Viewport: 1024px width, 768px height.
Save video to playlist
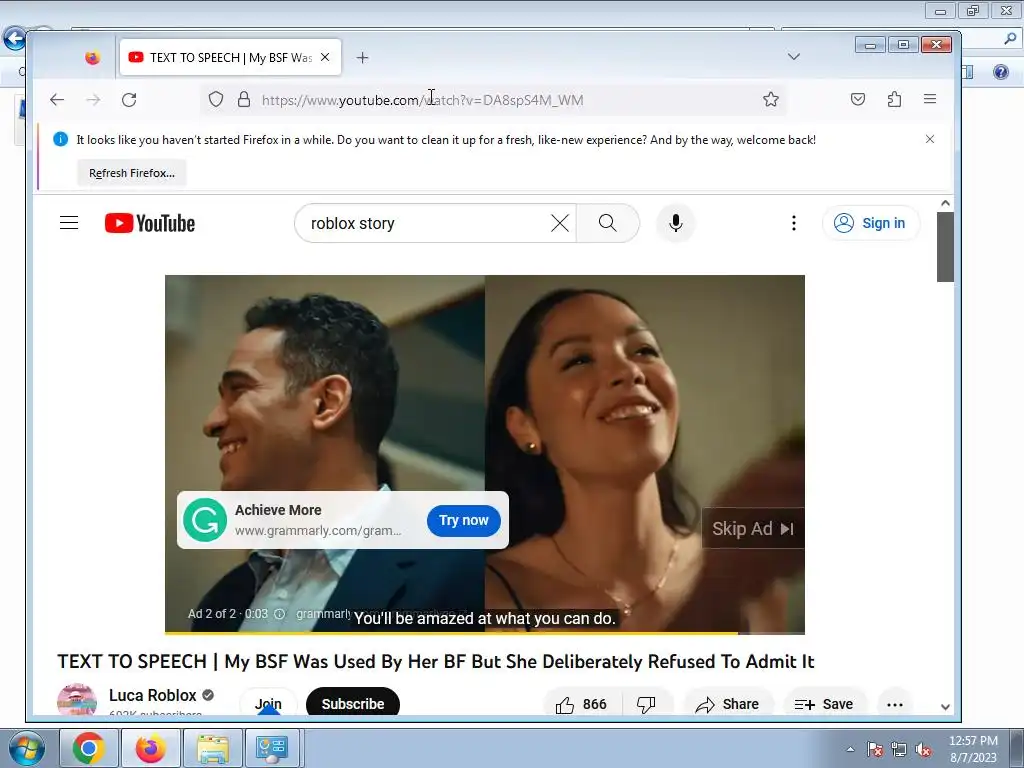tap(824, 704)
